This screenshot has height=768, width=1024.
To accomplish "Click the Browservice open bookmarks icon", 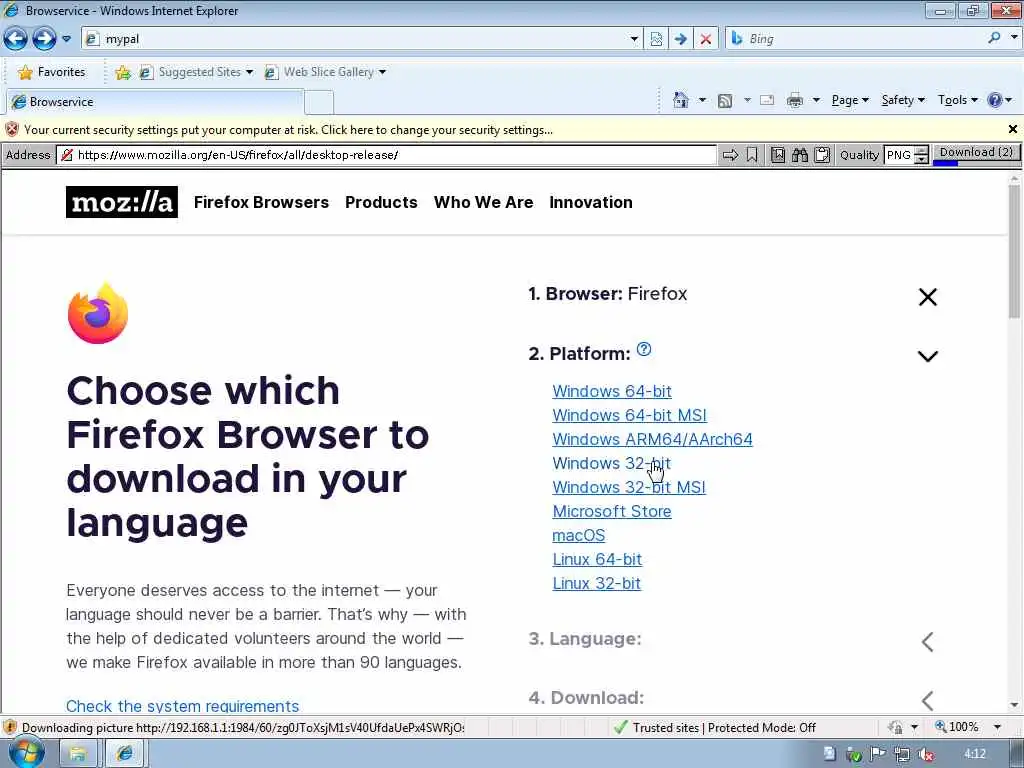I will (x=778, y=155).
